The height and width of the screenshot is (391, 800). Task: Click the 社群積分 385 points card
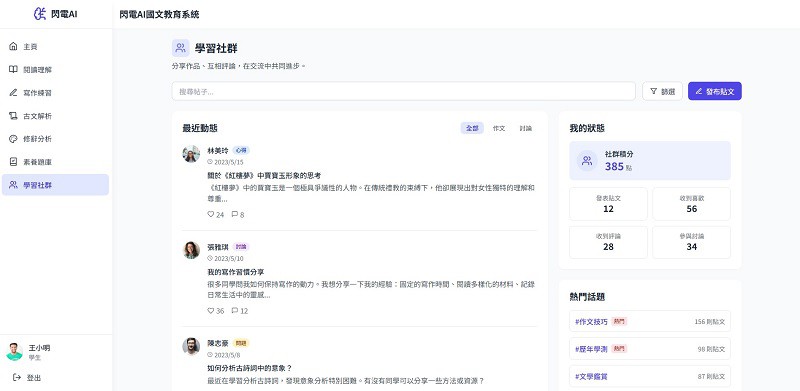pyautogui.click(x=650, y=161)
